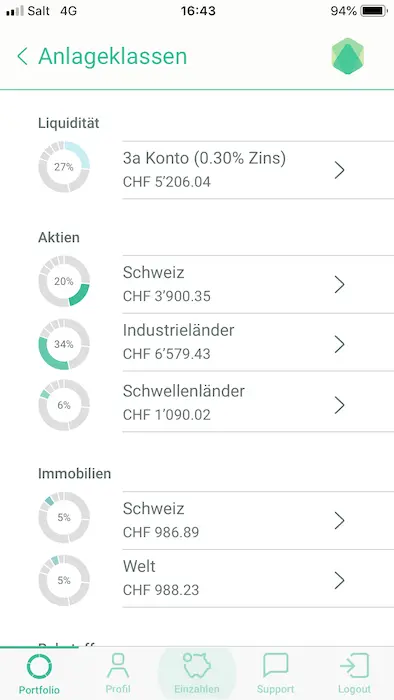Tap the 6% Schwellenländer donut chart

pyautogui.click(x=64, y=405)
